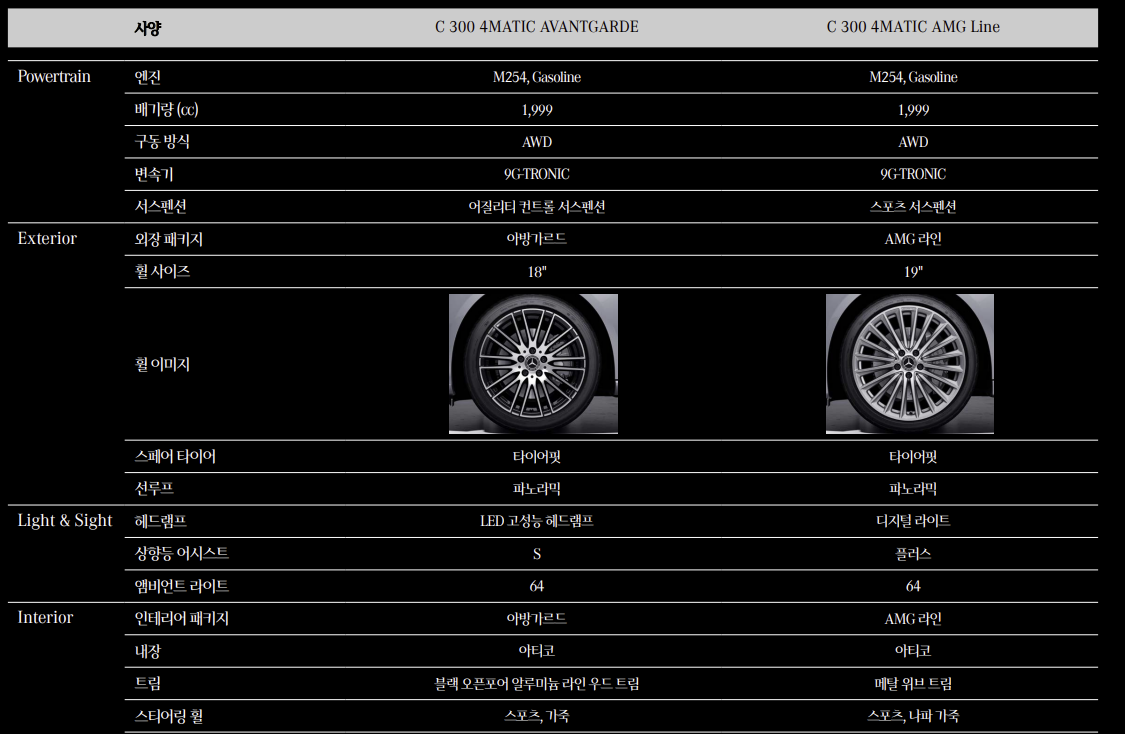
Task: Click the 18" wheel size value
Action: (537, 272)
